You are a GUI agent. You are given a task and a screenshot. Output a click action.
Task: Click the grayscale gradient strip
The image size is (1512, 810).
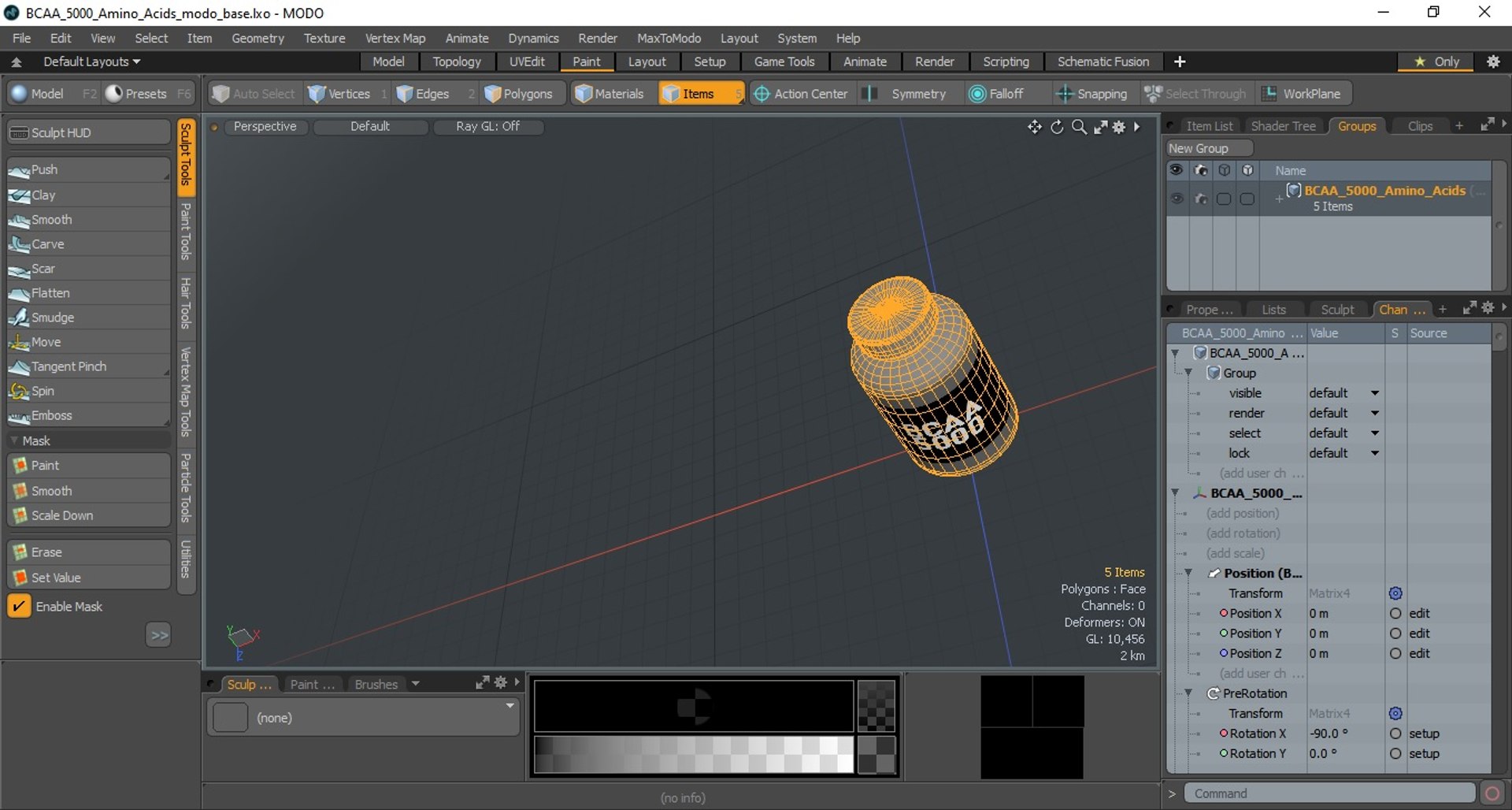click(x=694, y=755)
